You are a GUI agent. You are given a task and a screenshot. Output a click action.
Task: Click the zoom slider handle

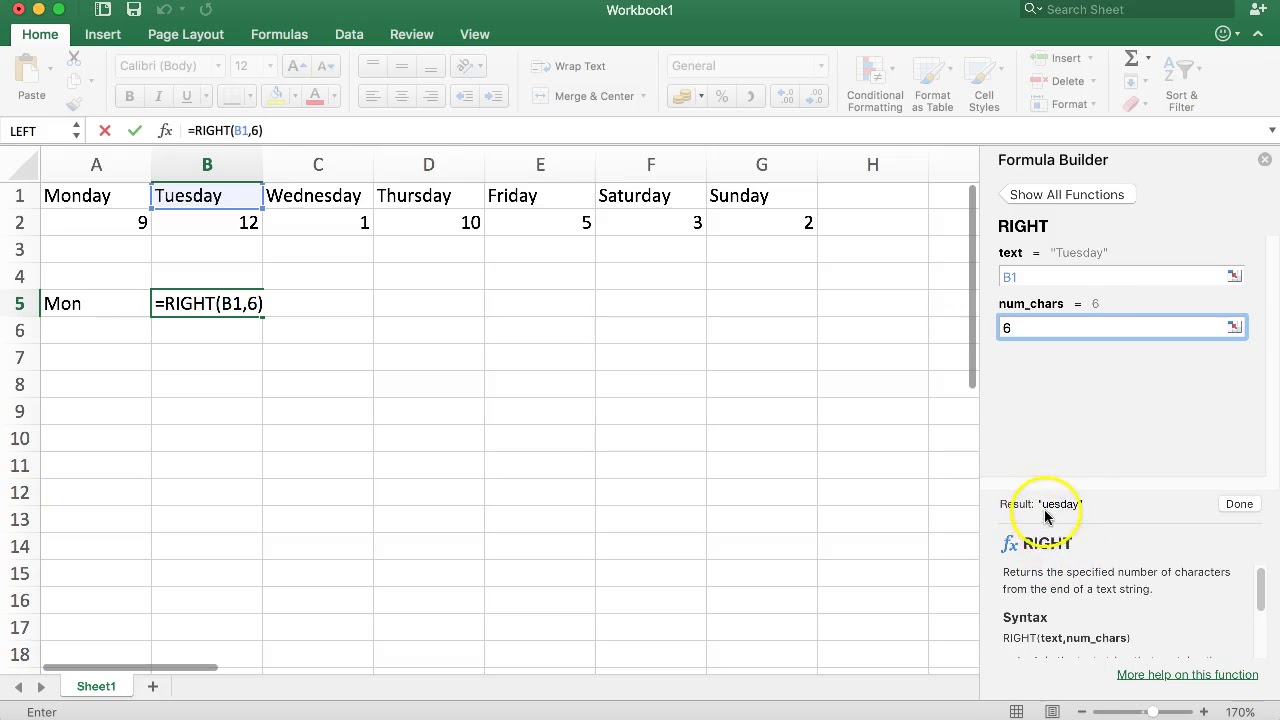tap(1152, 712)
